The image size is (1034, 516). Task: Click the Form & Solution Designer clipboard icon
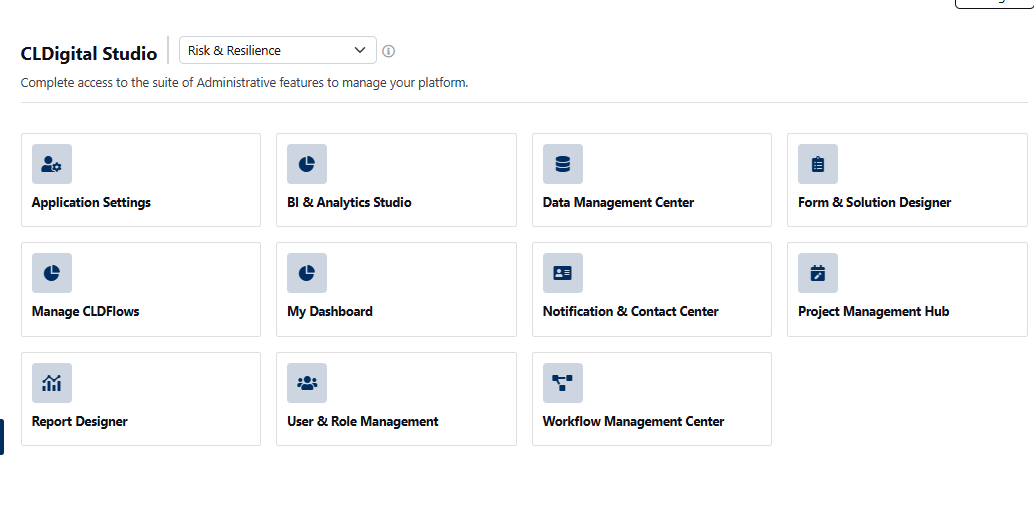pyautogui.click(x=818, y=164)
